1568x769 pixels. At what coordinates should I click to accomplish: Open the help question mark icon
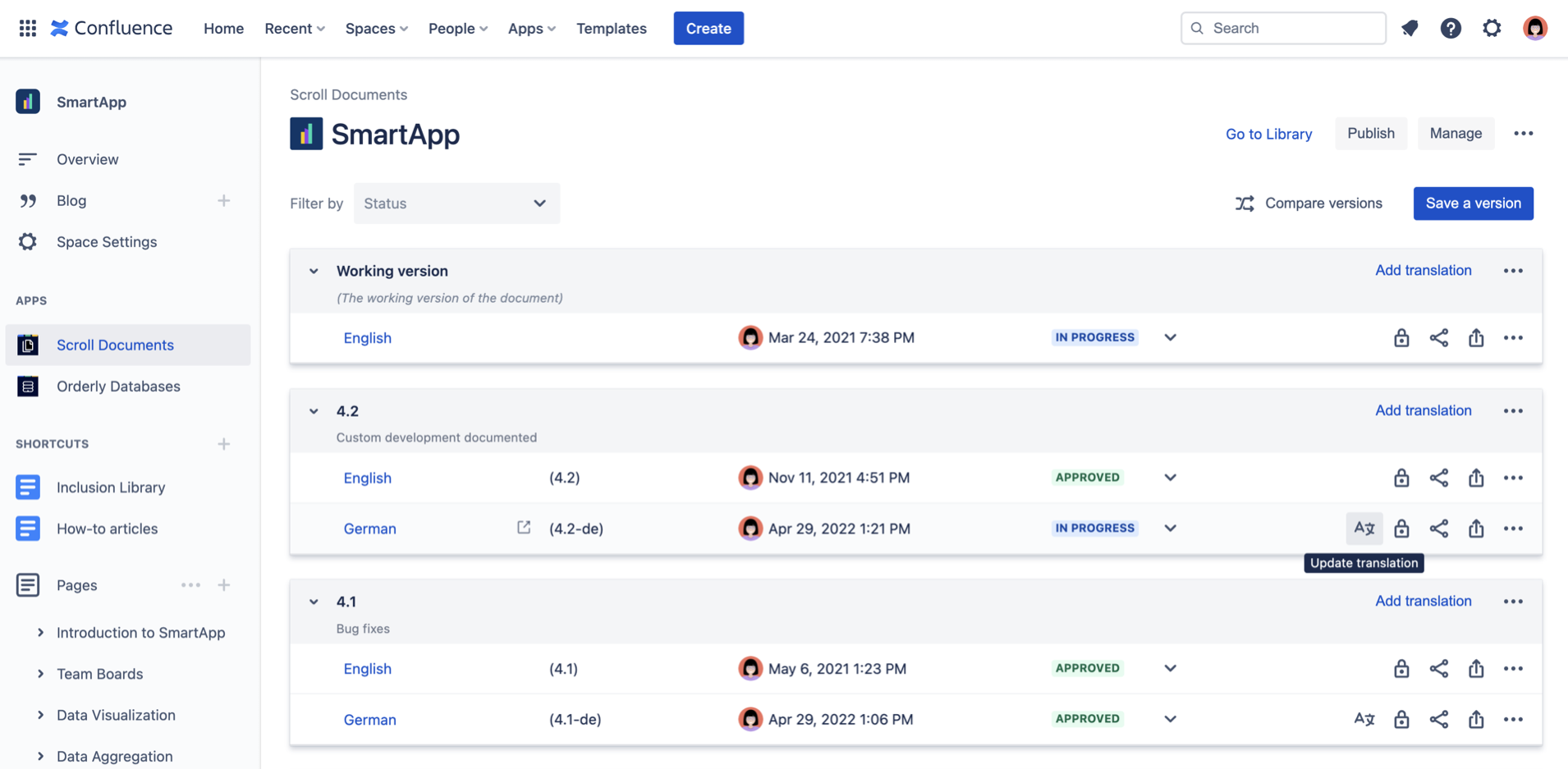pos(1451,29)
